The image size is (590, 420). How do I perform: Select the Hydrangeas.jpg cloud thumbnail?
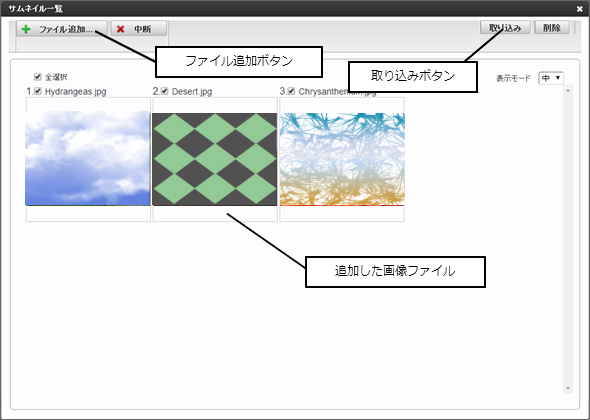point(88,158)
